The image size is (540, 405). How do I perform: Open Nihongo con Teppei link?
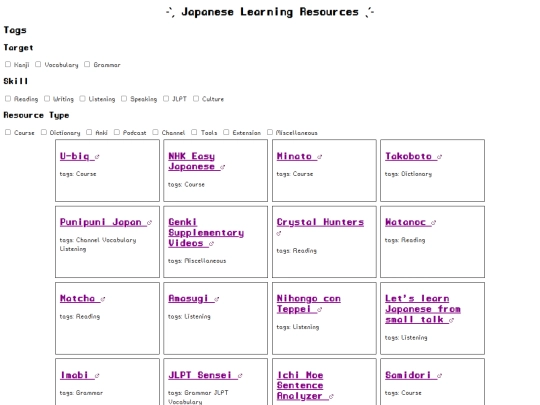click(x=309, y=304)
